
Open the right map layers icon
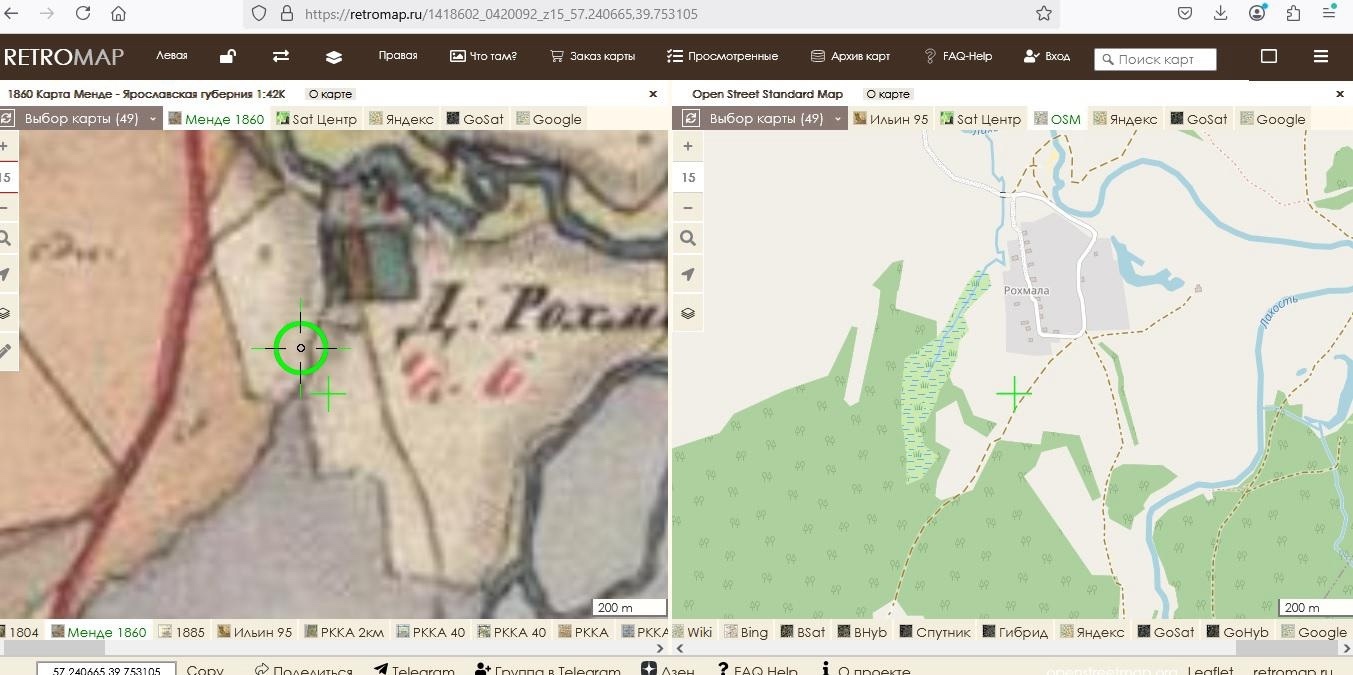pos(688,313)
